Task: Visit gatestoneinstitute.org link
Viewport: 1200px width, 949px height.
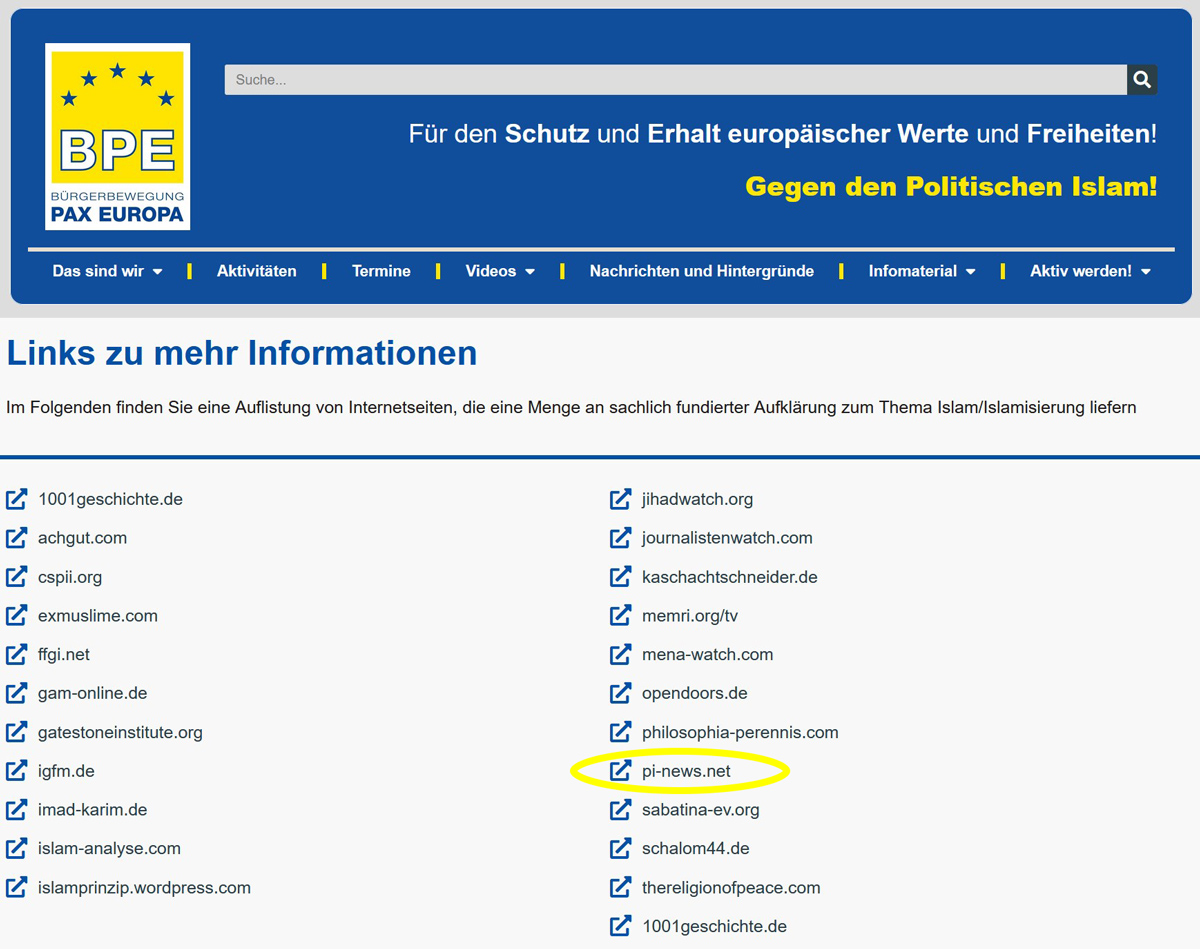Action: click(120, 732)
